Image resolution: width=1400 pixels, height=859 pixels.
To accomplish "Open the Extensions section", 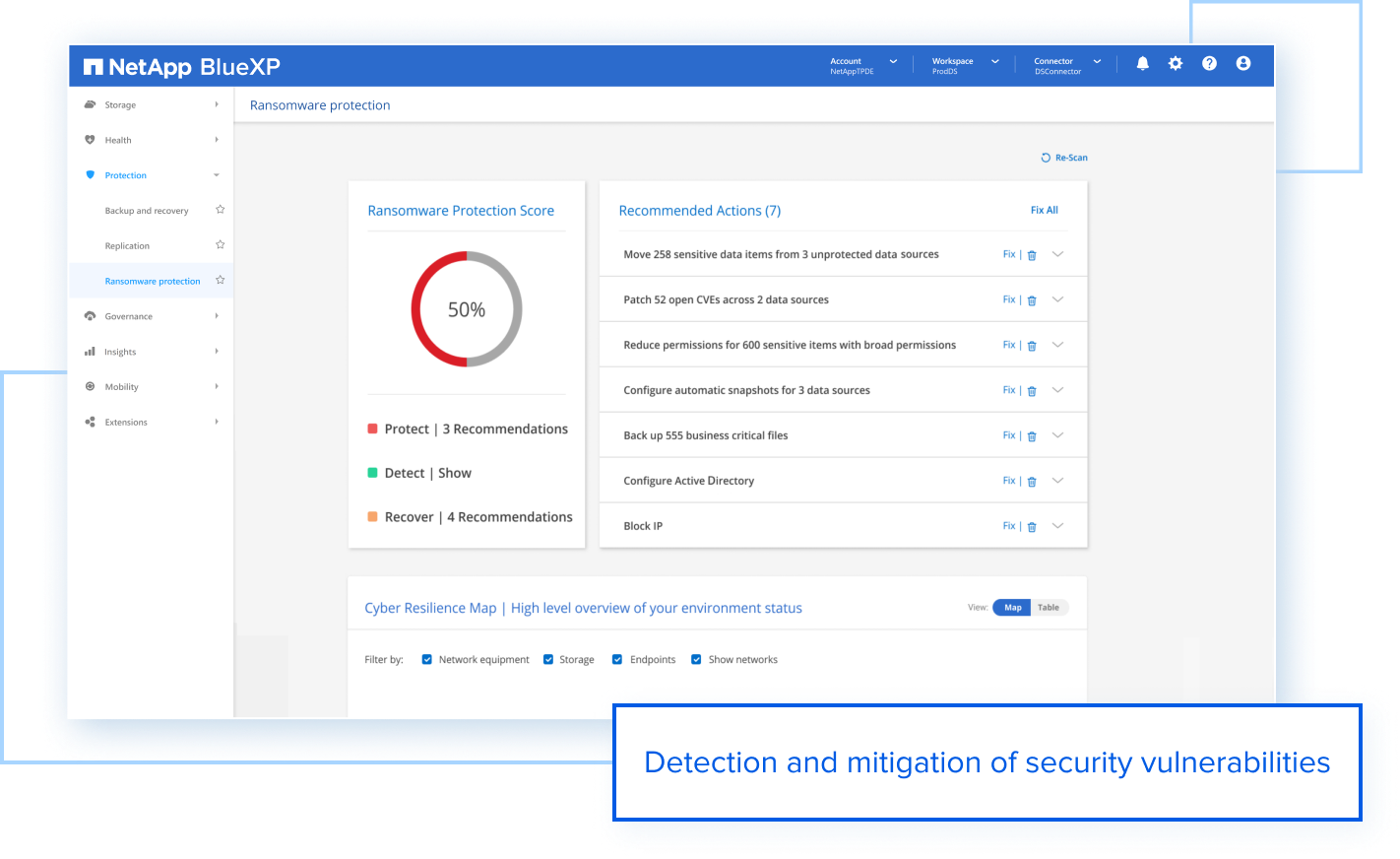I will click(x=126, y=422).
